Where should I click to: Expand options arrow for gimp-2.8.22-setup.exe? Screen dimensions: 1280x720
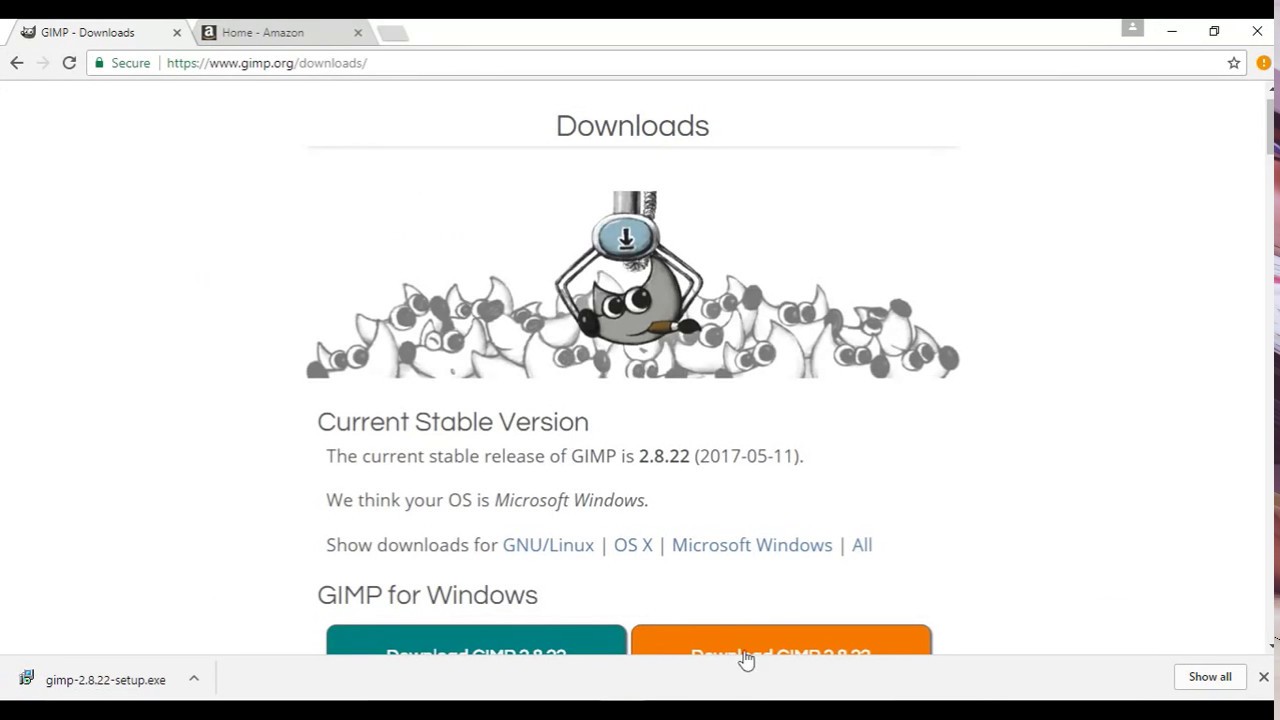(194, 679)
